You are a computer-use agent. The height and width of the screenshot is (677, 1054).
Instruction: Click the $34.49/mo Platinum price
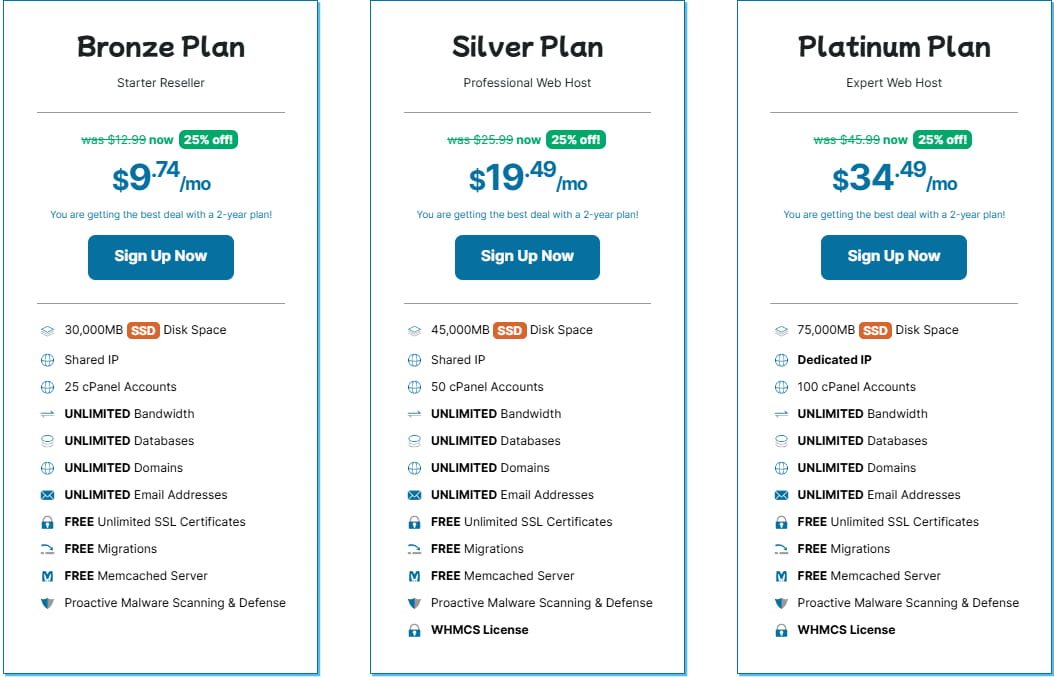894,179
